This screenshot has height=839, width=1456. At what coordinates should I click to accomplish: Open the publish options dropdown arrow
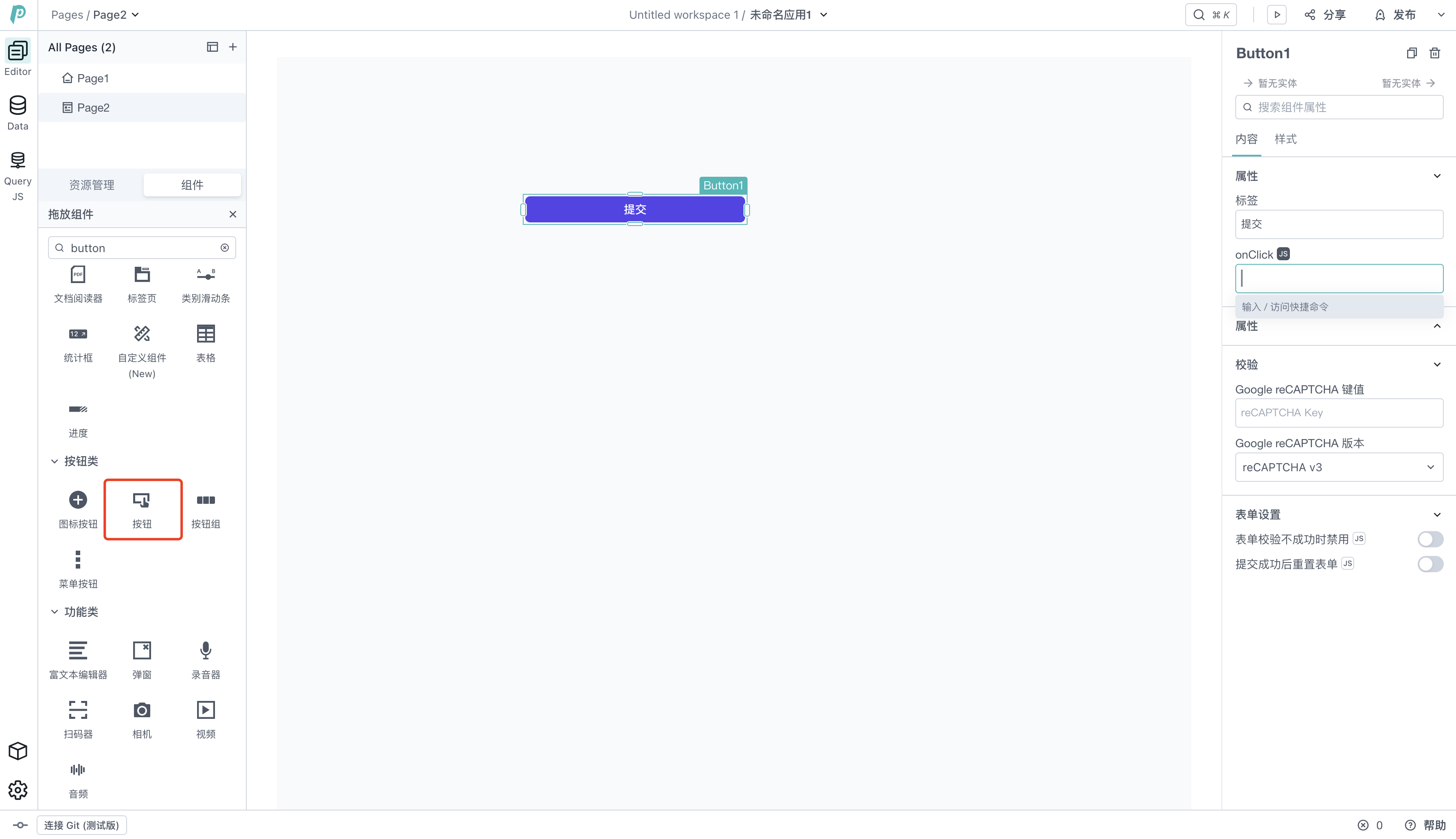(1441, 14)
